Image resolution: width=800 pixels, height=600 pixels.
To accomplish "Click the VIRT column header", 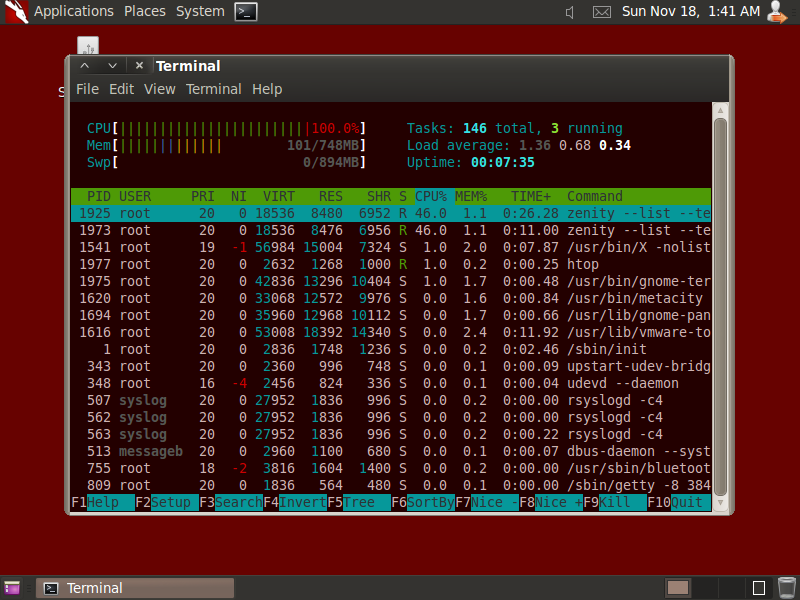I will pyautogui.click(x=279, y=196).
